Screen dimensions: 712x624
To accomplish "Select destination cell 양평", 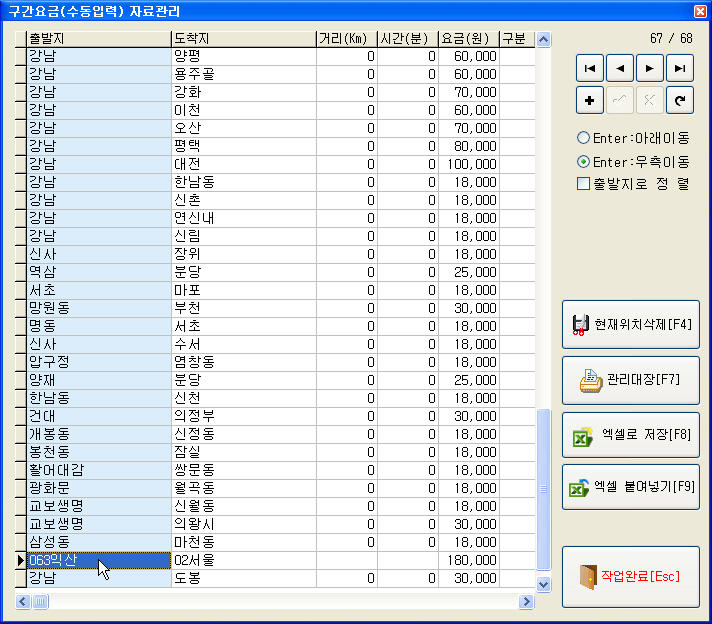I will click(244, 57).
